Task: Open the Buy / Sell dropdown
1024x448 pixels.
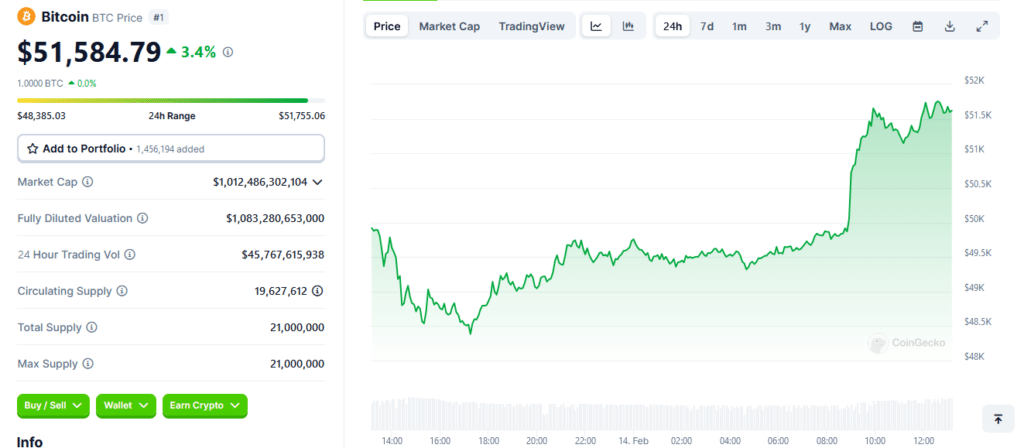Action: point(54,406)
